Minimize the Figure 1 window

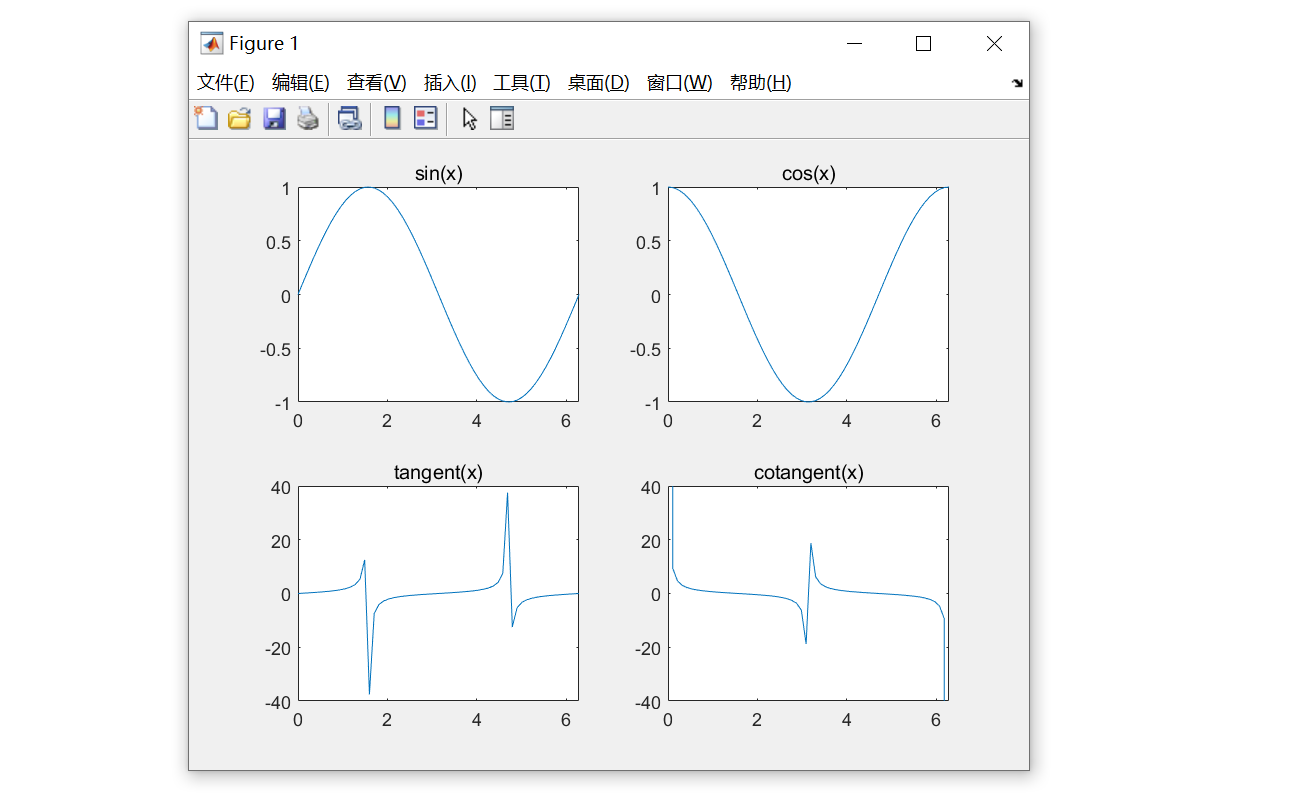854,43
